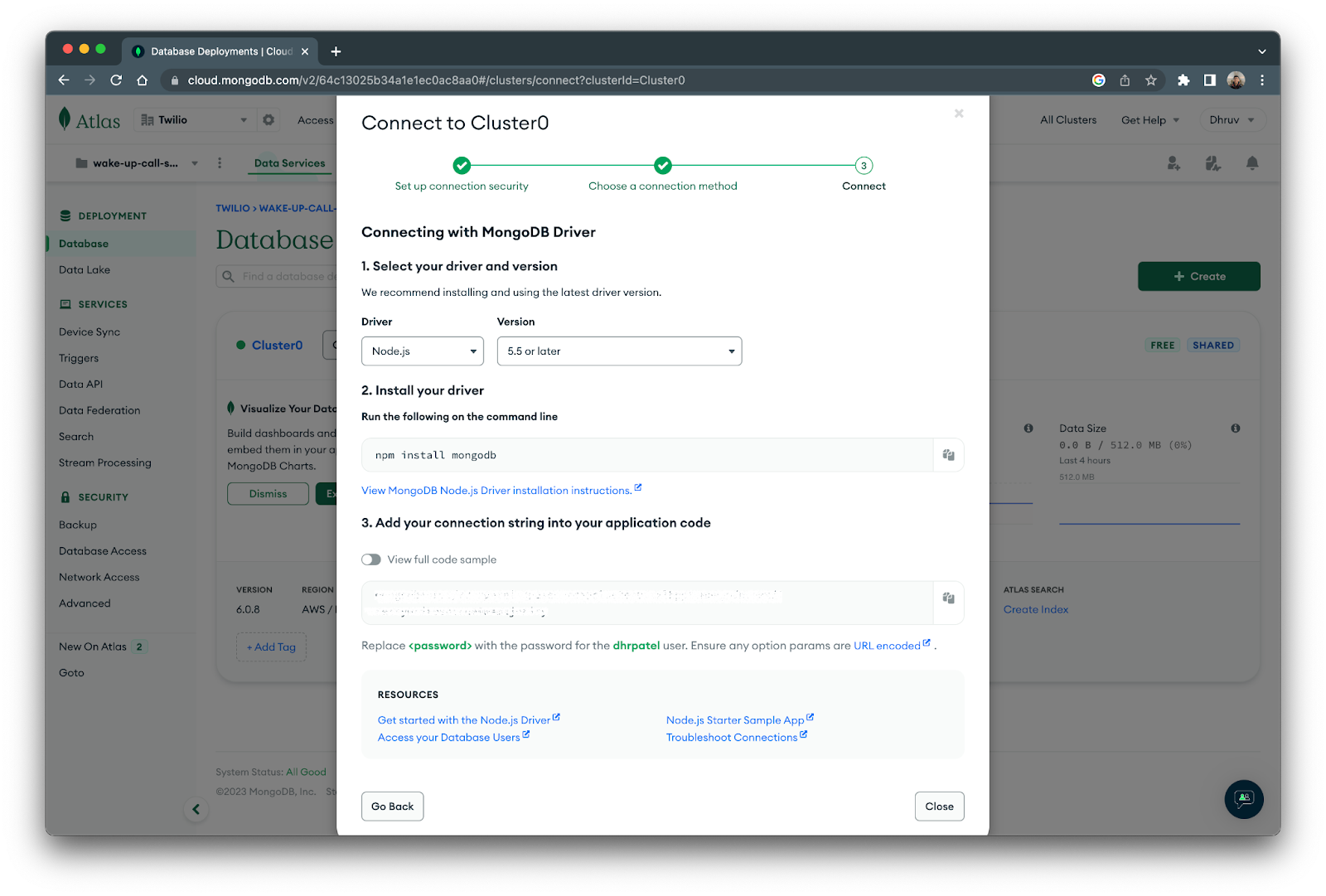This screenshot has width=1326, height=896.
Task: Go to Set up connection security step
Action: [x=462, y=175]
